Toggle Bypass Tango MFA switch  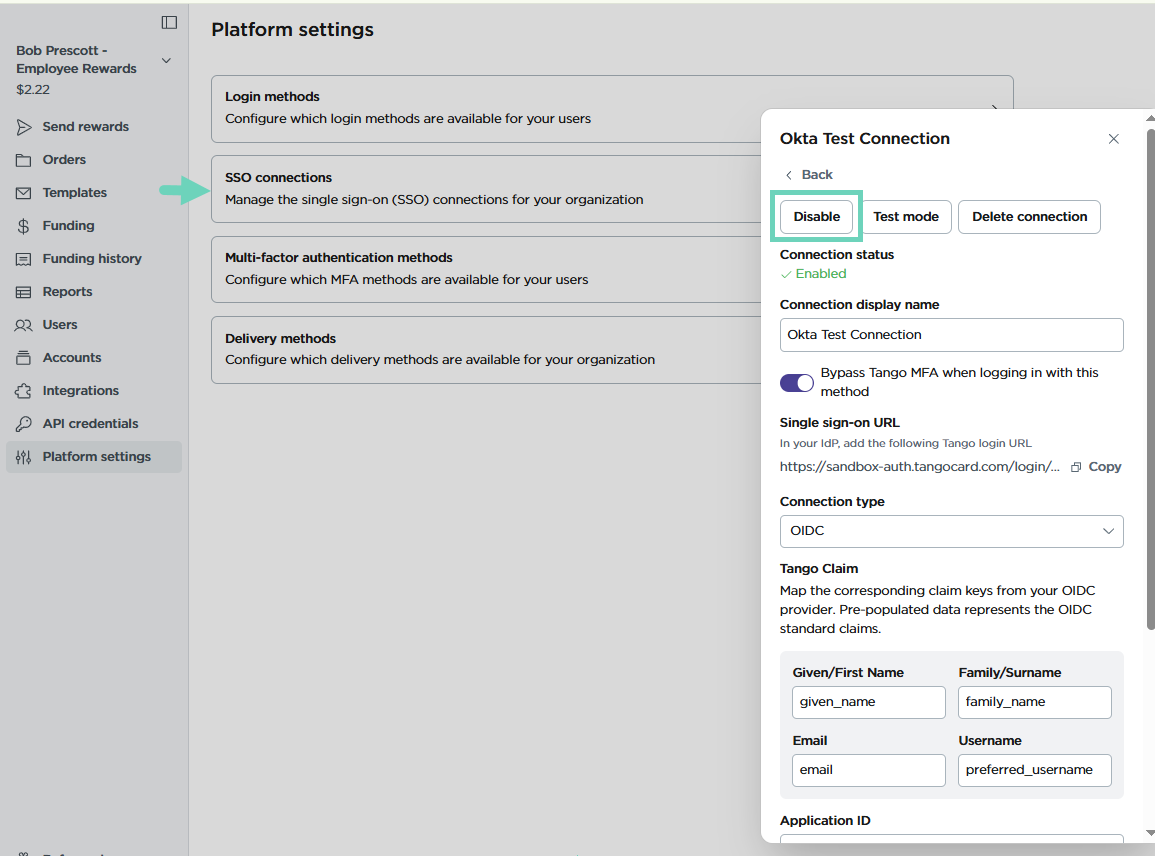click(796, 382)
